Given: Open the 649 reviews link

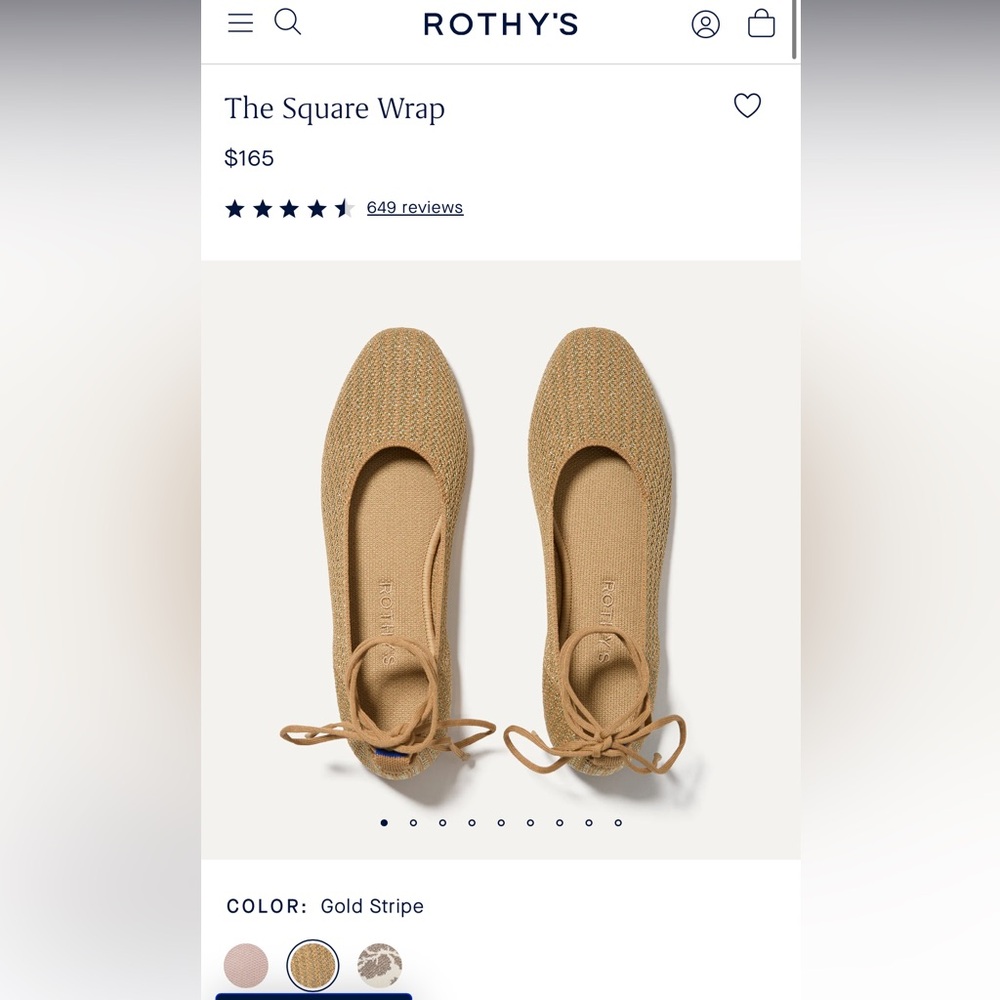Looking at the screenshot, I should [415, 207].
